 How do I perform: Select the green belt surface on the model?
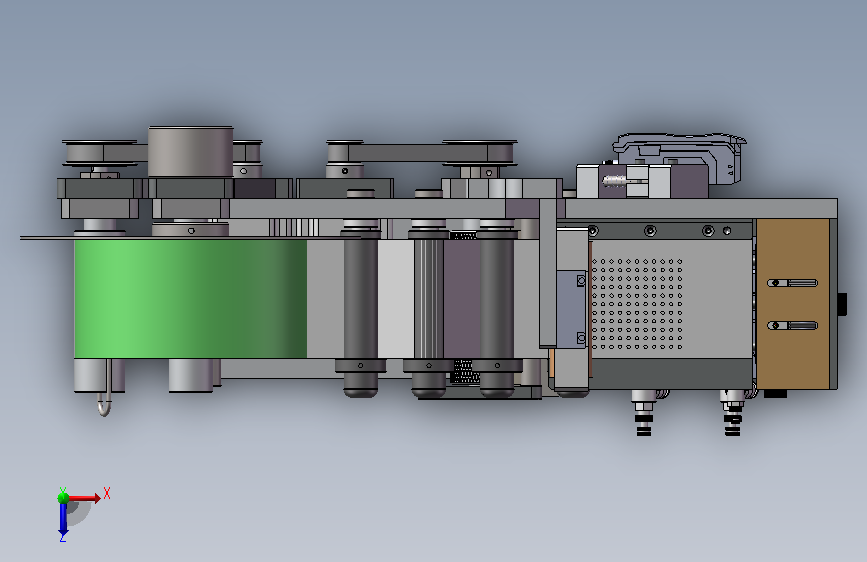click(x=191, y=299)
